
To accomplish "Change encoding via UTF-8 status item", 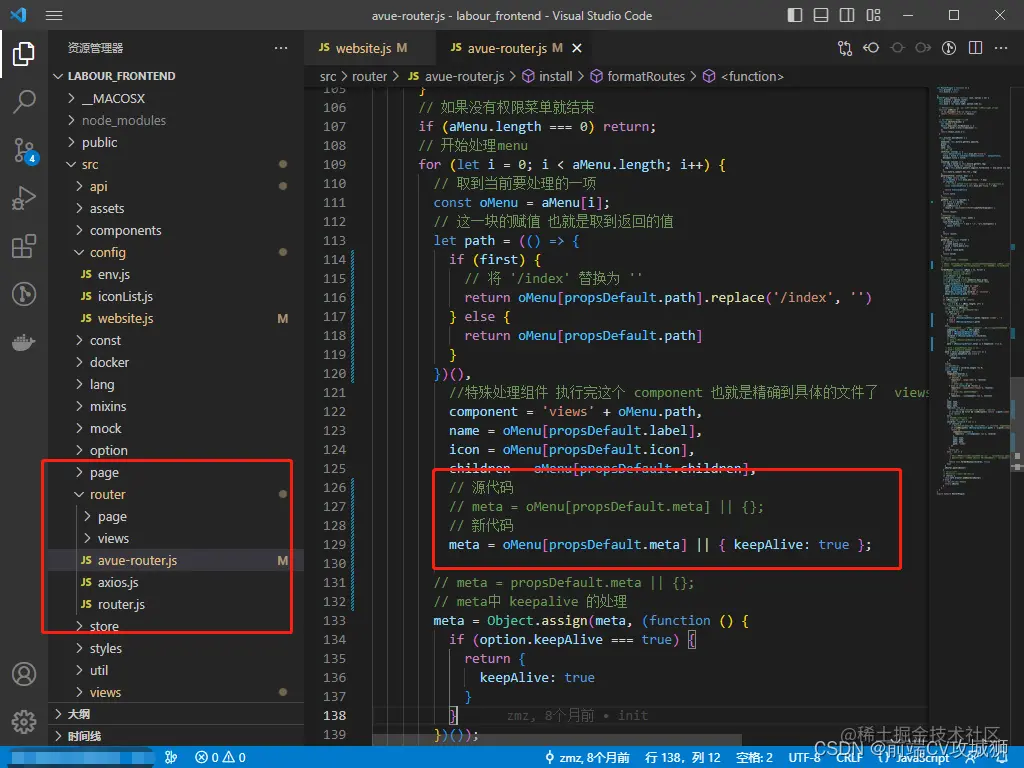I will [804, 758].
